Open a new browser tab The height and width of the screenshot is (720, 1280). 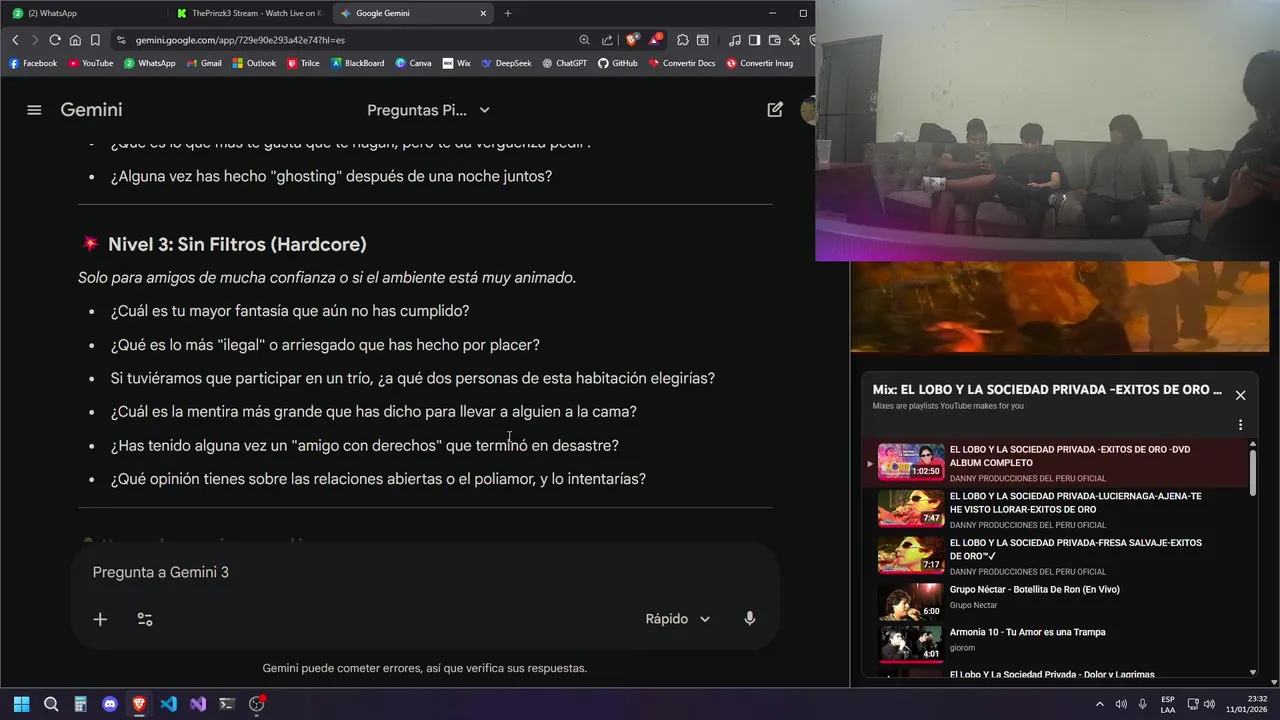pyautogui.click(x=508, y=13)
